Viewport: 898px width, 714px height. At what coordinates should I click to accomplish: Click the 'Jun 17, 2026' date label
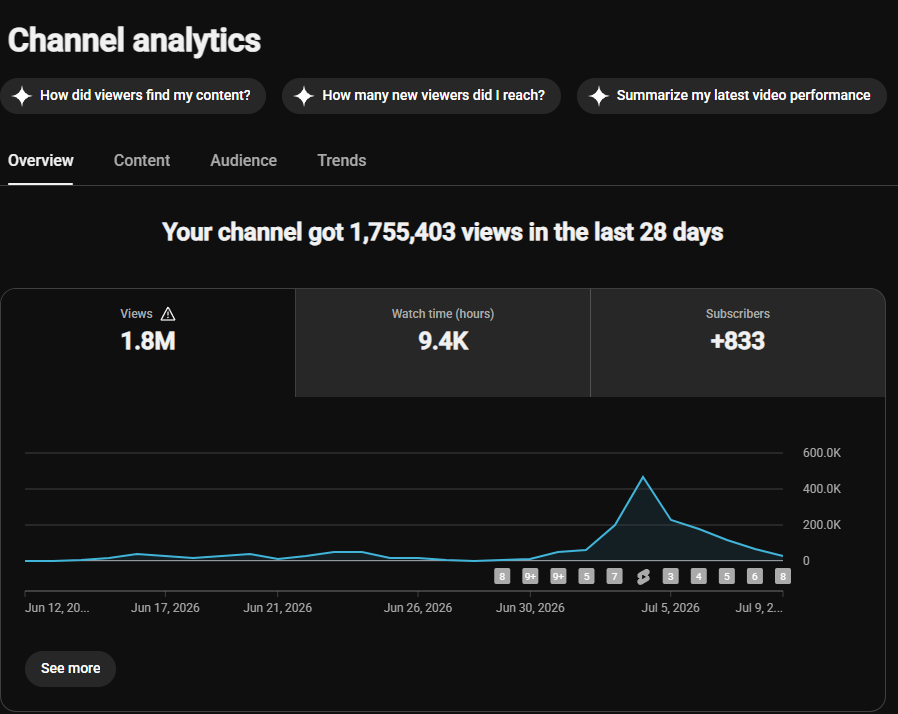tap(165, 608)
